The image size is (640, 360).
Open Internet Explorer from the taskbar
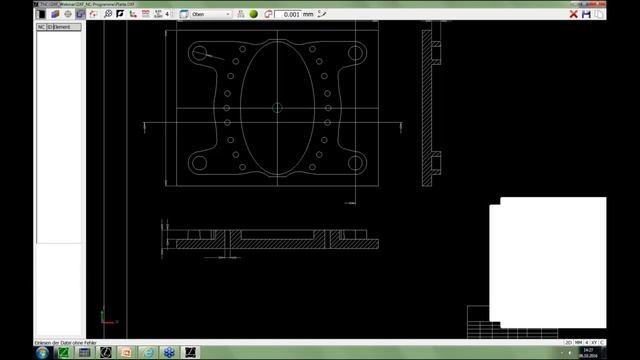point(148,353)
